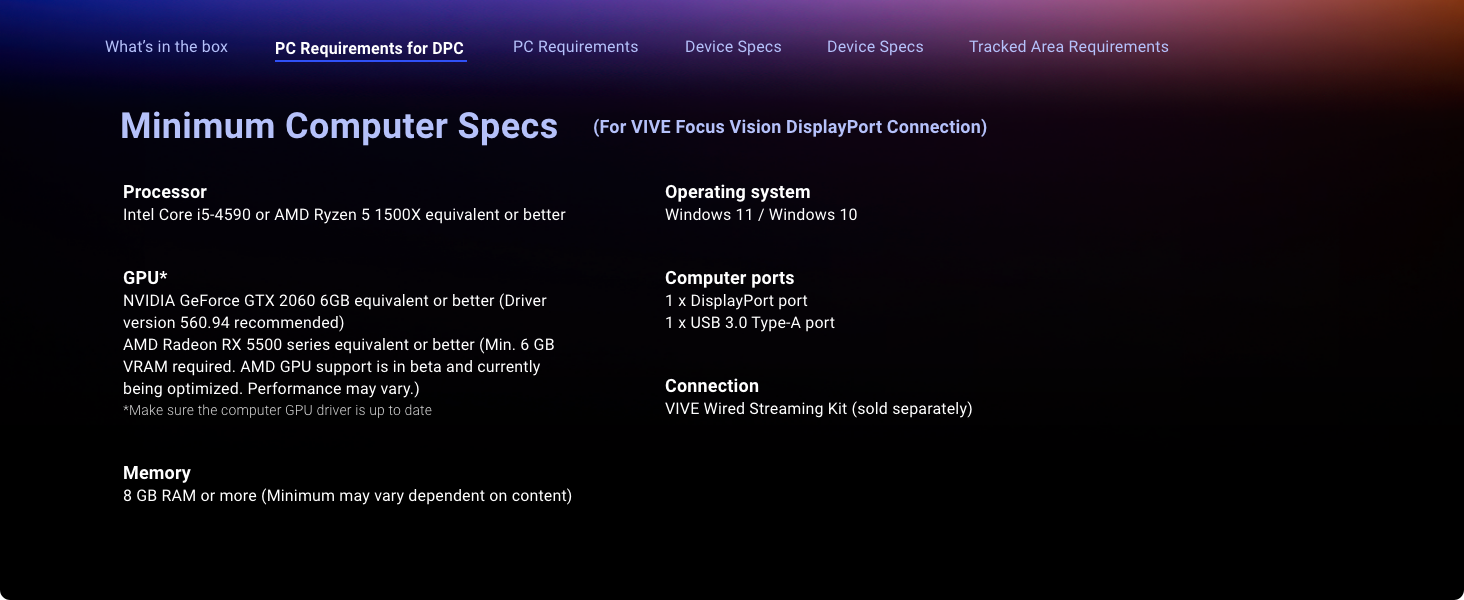Click the Operating system heading

click(738, 192)
